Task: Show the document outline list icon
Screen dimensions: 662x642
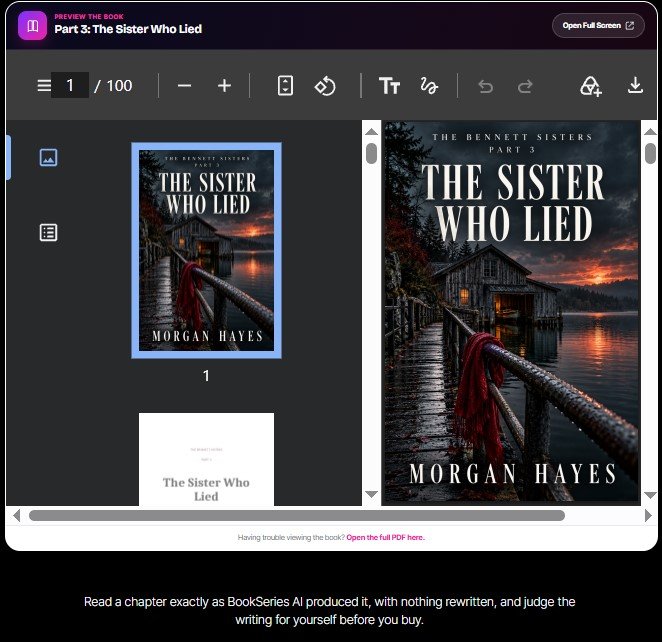Action: [x=49, y=233]
